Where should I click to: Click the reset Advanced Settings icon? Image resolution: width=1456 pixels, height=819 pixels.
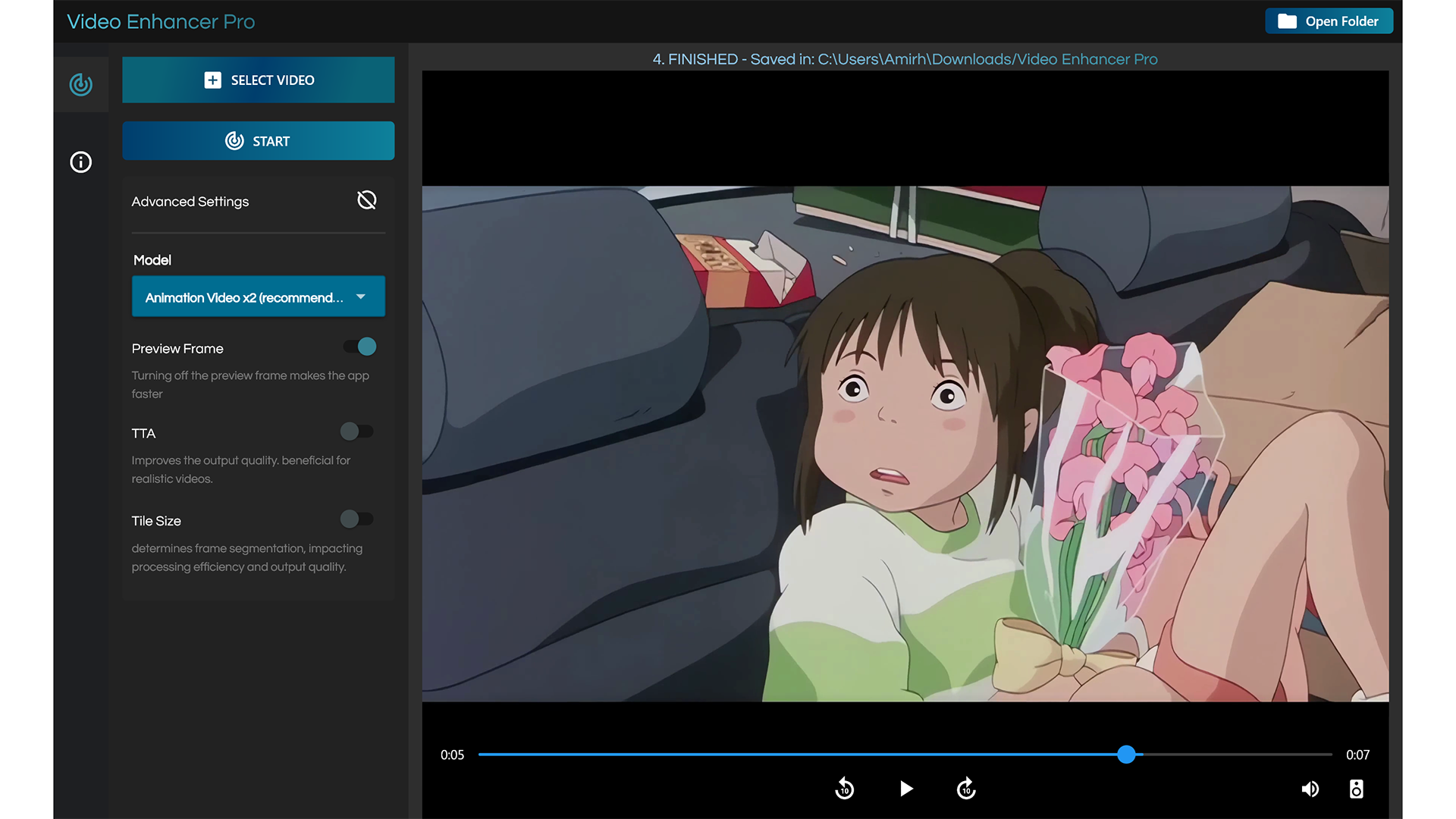coord(366,200)
